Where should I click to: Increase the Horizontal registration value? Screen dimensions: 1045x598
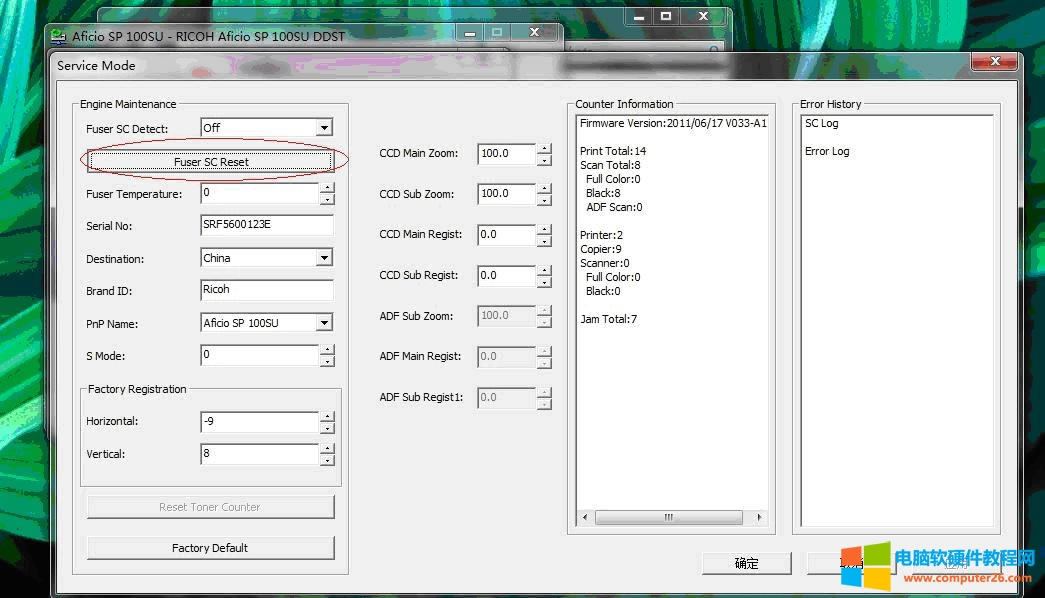[327, 416]
